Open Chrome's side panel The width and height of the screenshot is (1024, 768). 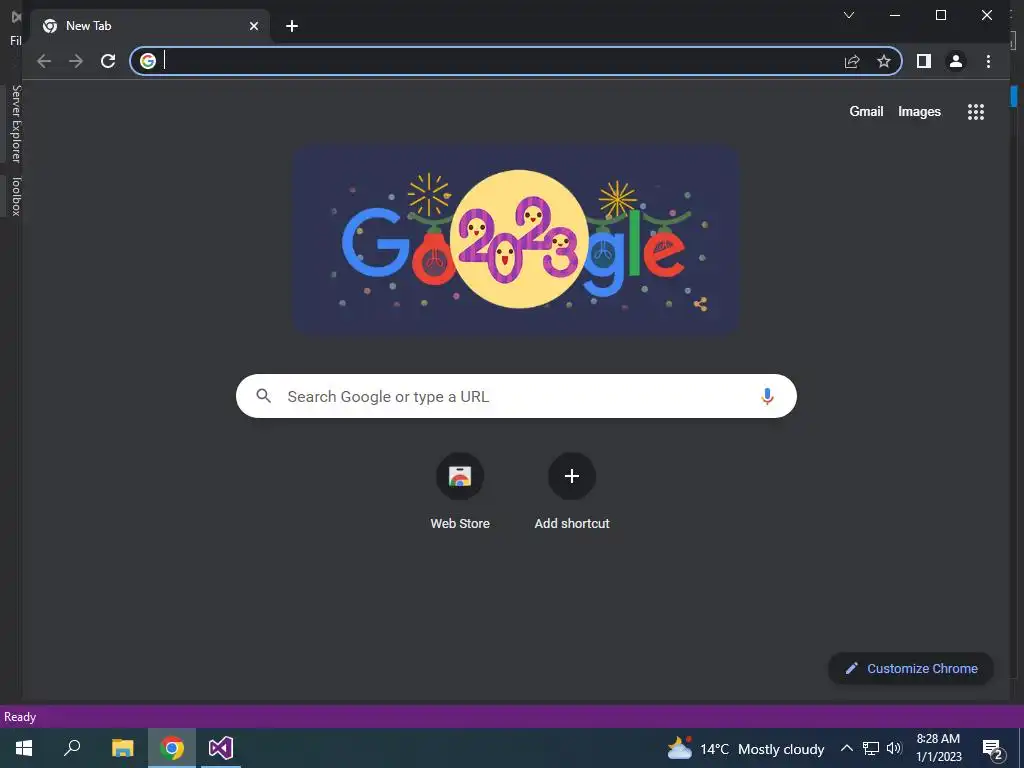pos(923,61)
